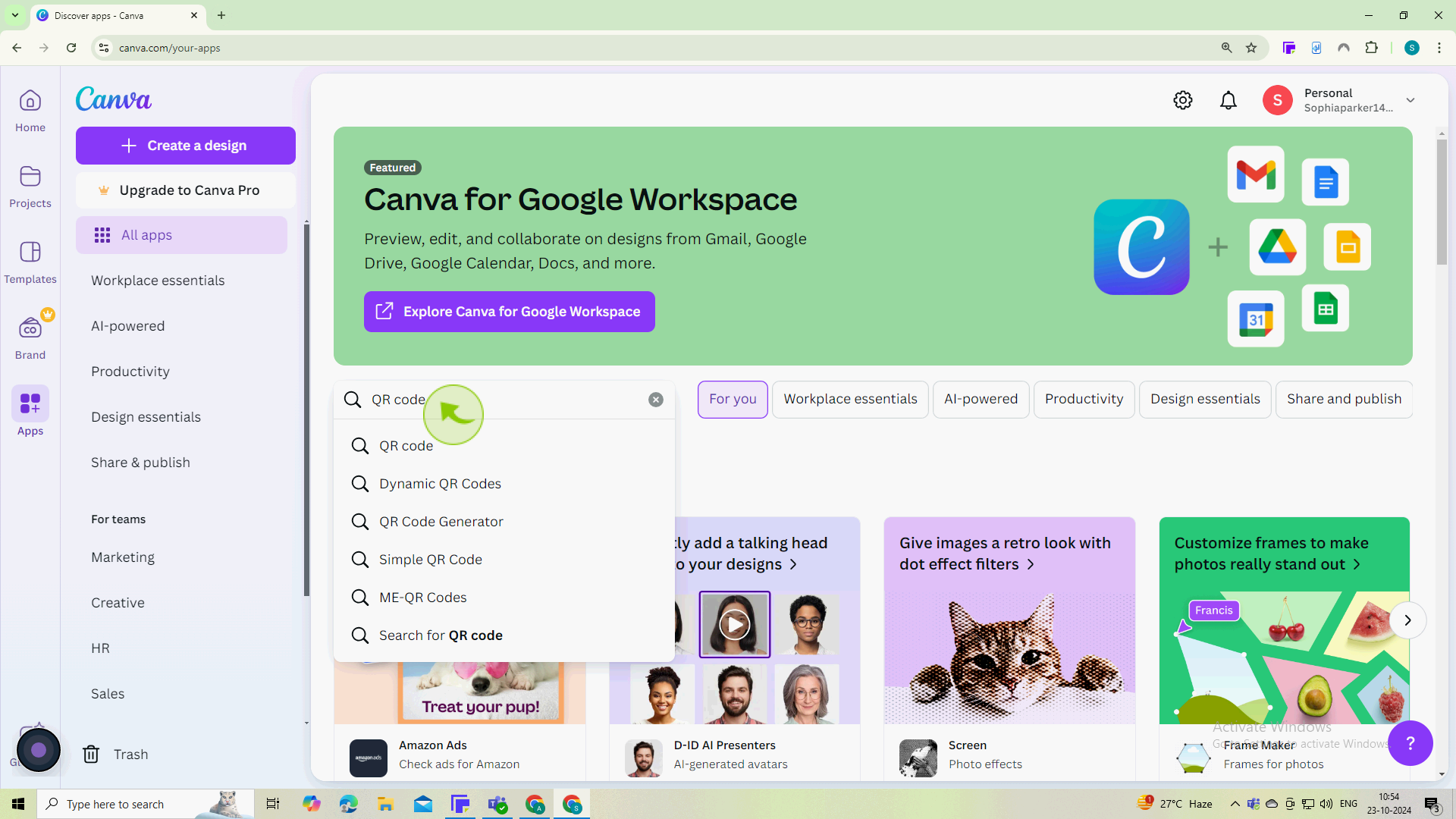This screenshot has height=819, width=1456.
Task: Open File Explorer from taskbar
Action: tap(385, 804)
